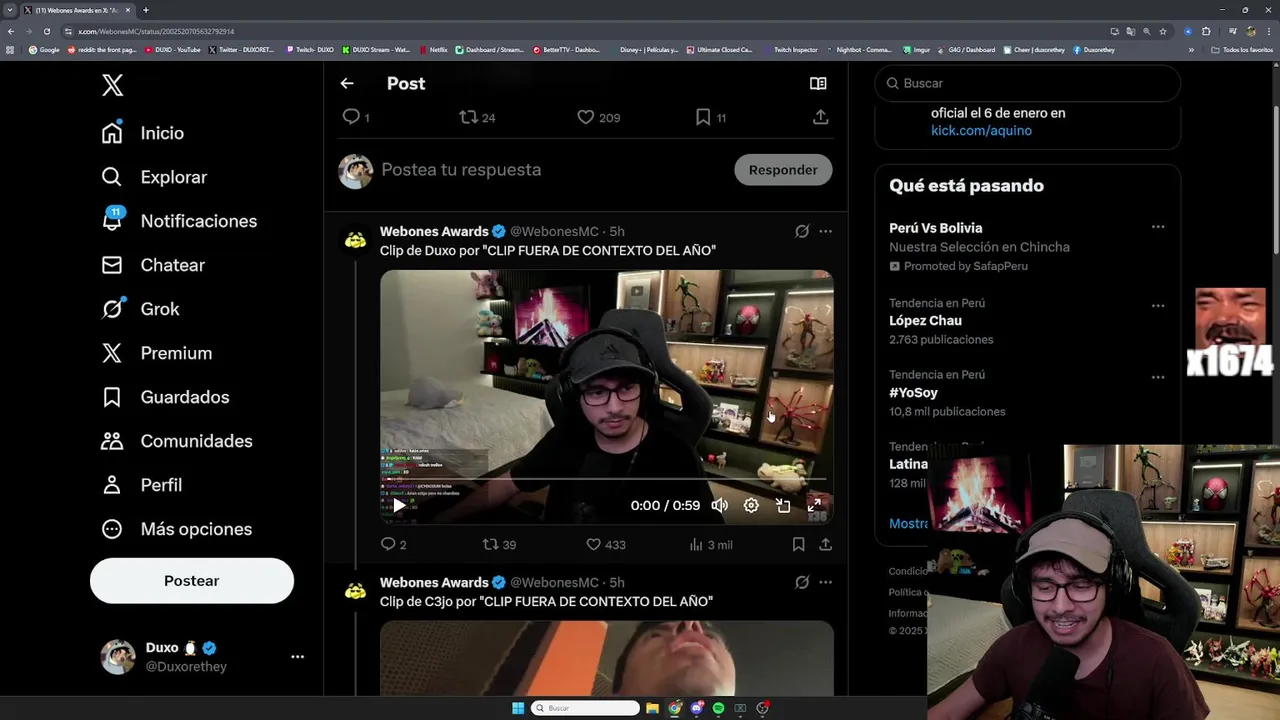
Task: Open the reader view icon
Action: [x=818, y=84]
